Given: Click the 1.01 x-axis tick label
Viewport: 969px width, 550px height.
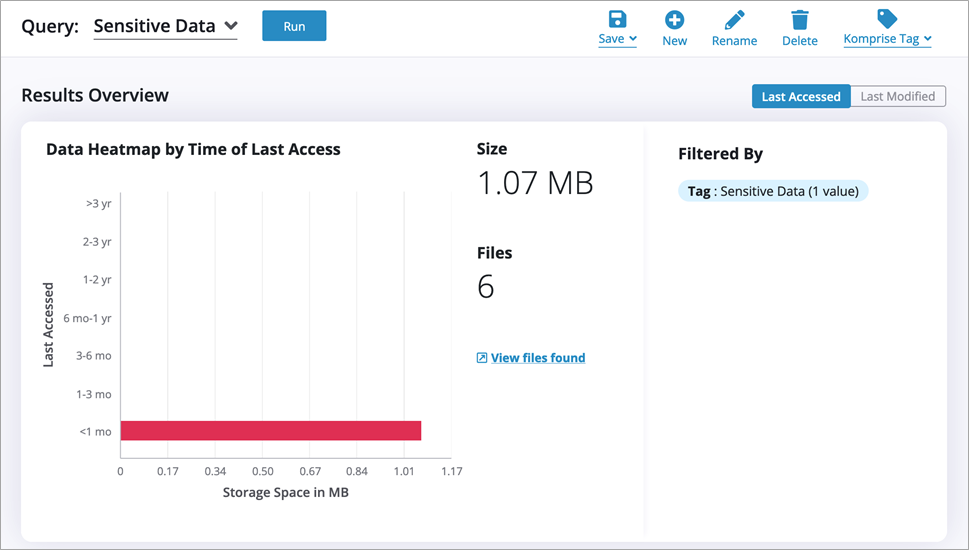Looking at the screenshot, I should click(404, 472).
